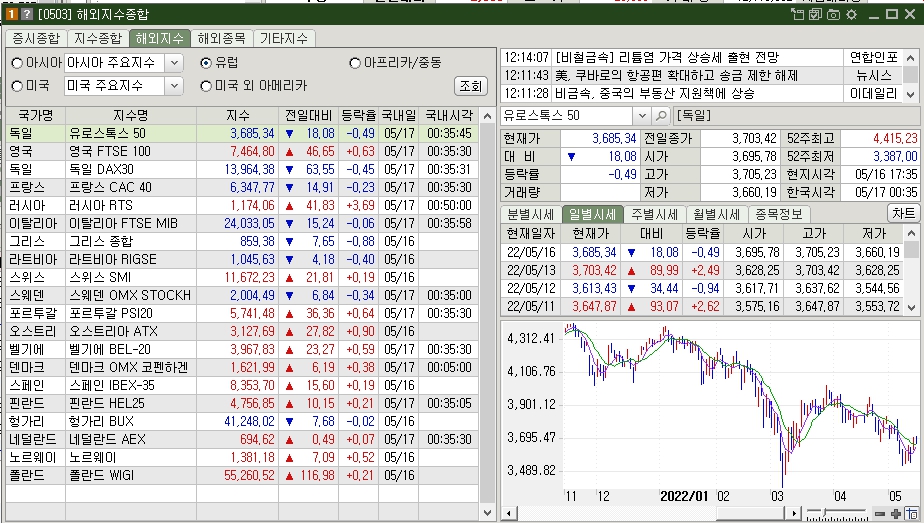Click the chart crosshair data icon at bottom right
924x523 pixels.
pyautogui.click(x=912, y=513)
